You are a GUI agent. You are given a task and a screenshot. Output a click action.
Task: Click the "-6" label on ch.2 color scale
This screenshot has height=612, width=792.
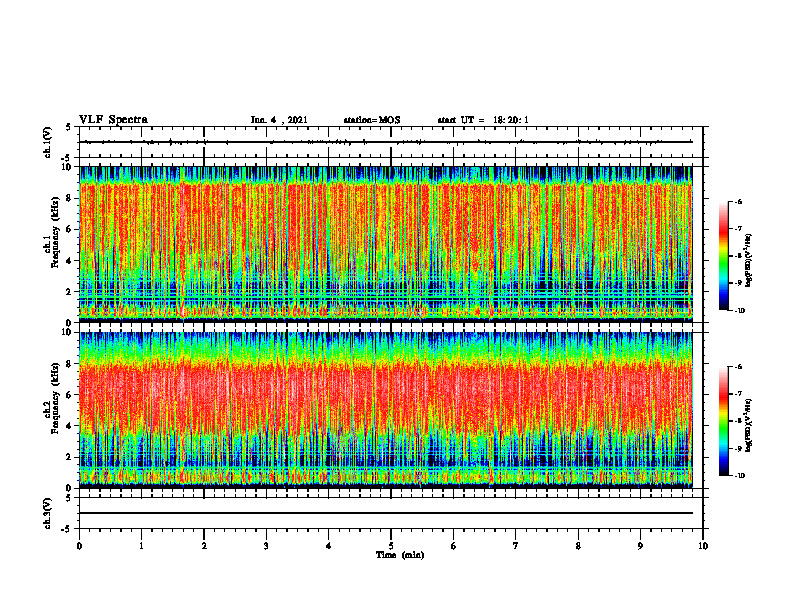coord(738,367)
